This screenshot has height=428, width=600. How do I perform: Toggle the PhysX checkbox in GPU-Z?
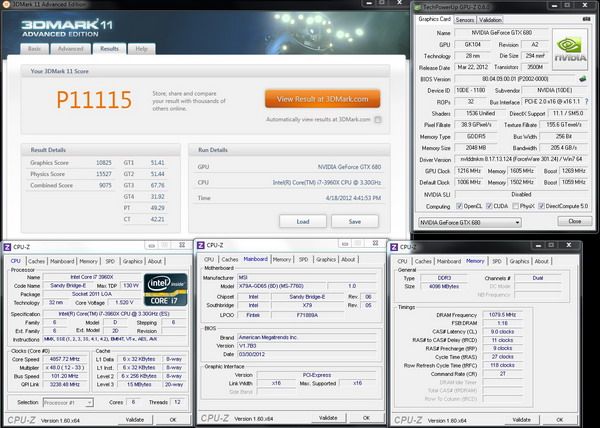(x=515, y=206)
